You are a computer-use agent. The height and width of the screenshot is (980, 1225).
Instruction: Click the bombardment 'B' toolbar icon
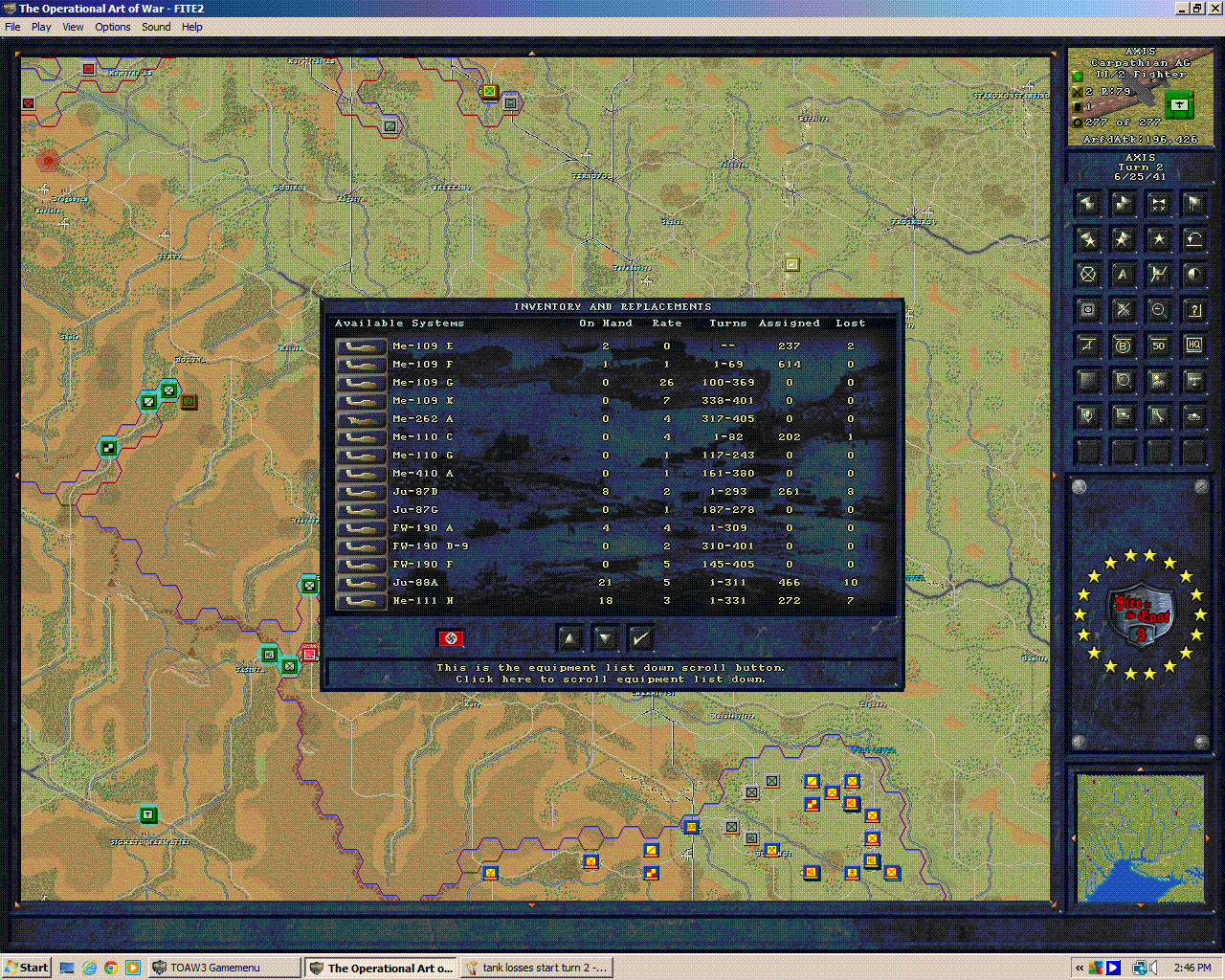coord(1123,345)
